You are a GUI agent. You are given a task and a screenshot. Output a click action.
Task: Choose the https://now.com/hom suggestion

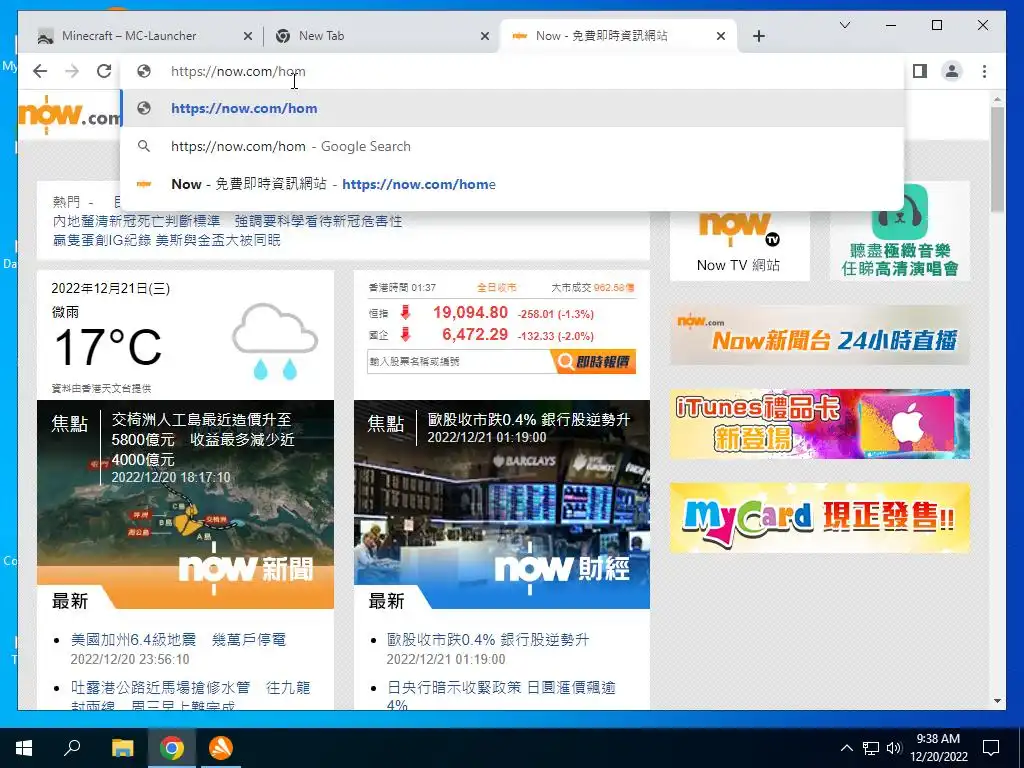click(x=513, y=108)
